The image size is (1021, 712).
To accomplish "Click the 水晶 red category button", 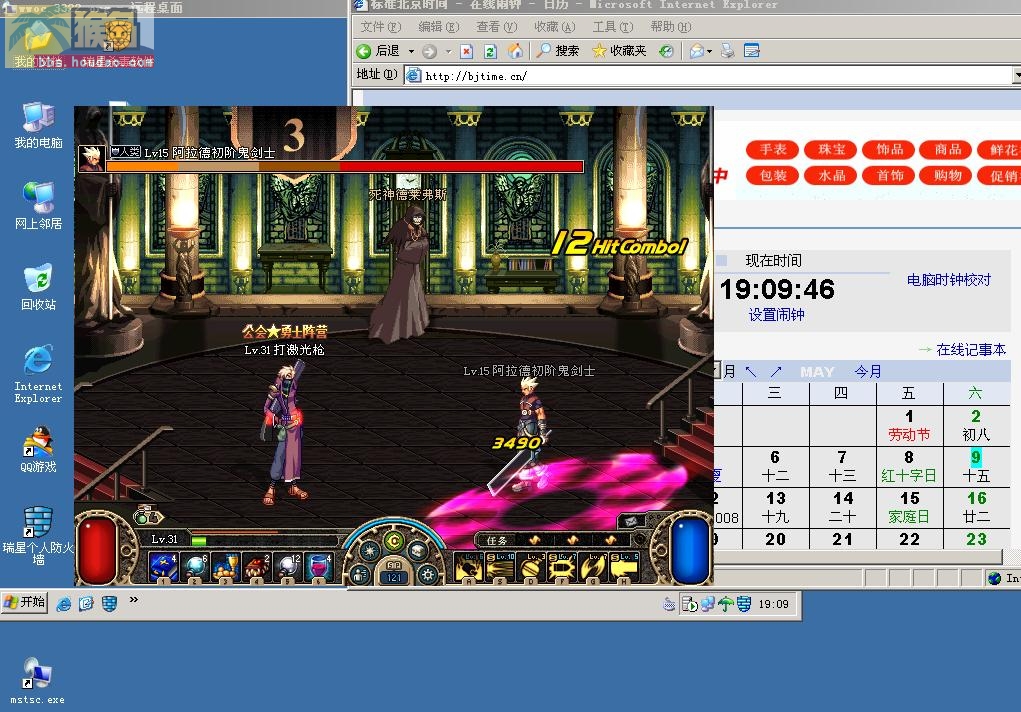I will tap(830, 176).
